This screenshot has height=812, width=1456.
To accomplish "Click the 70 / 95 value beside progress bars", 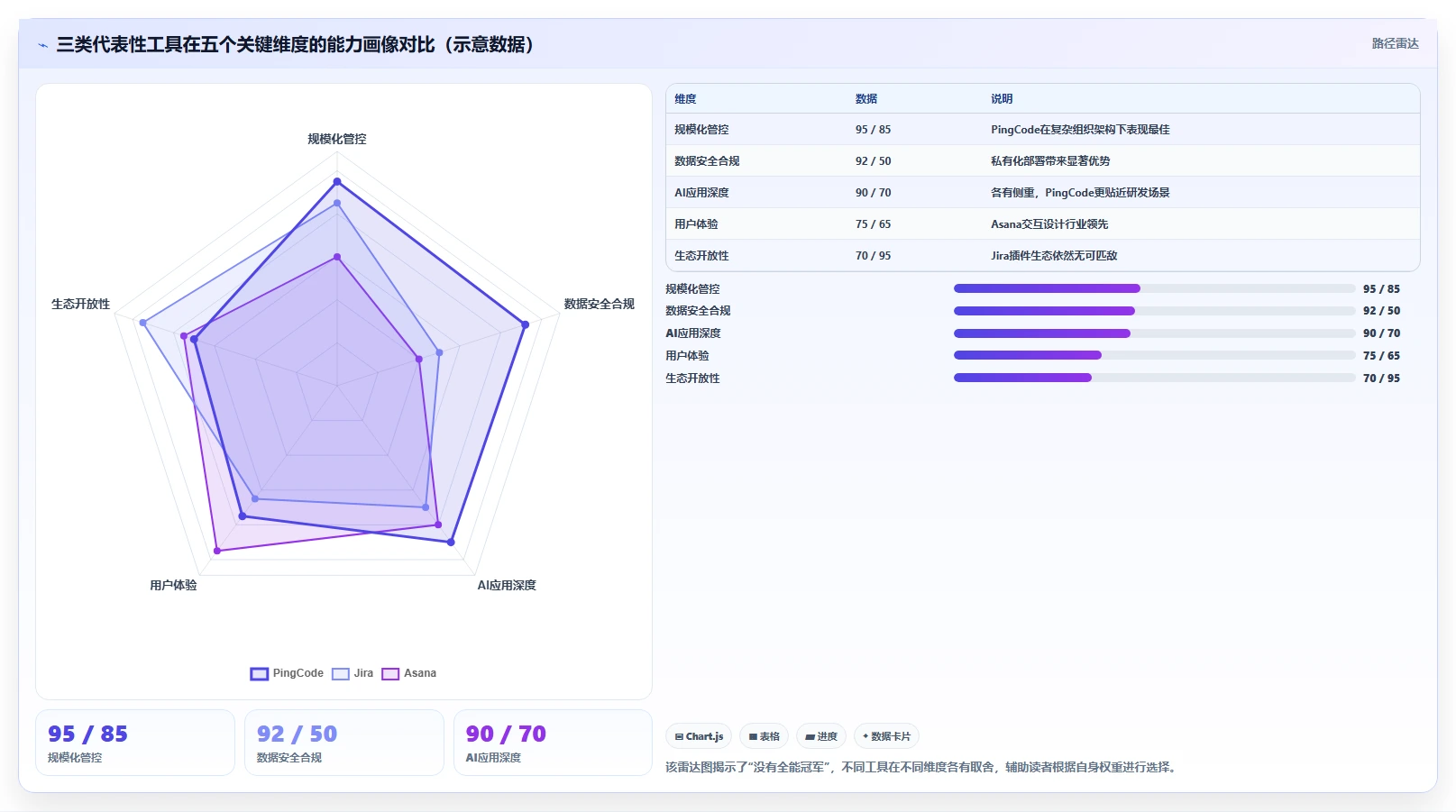I will (1381, 379).
